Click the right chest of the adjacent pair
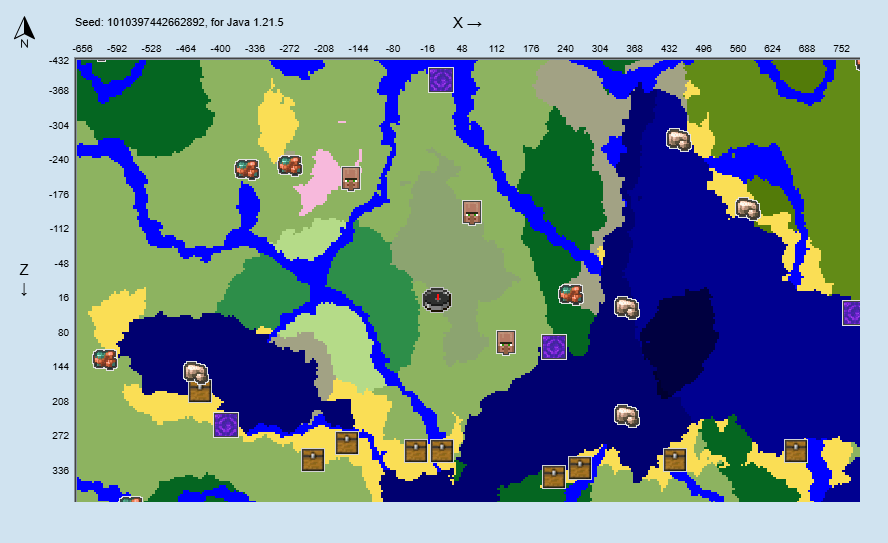Screen dimensions: 888x543 pyautogui.click(x=442, y=451)
